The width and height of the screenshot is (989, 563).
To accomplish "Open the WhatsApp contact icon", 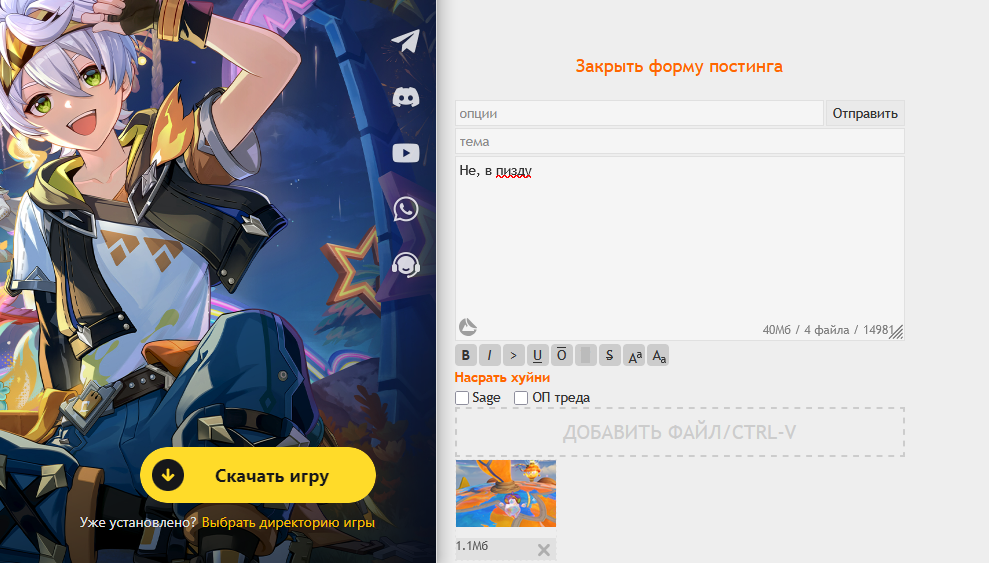I will tap(406, 209).
